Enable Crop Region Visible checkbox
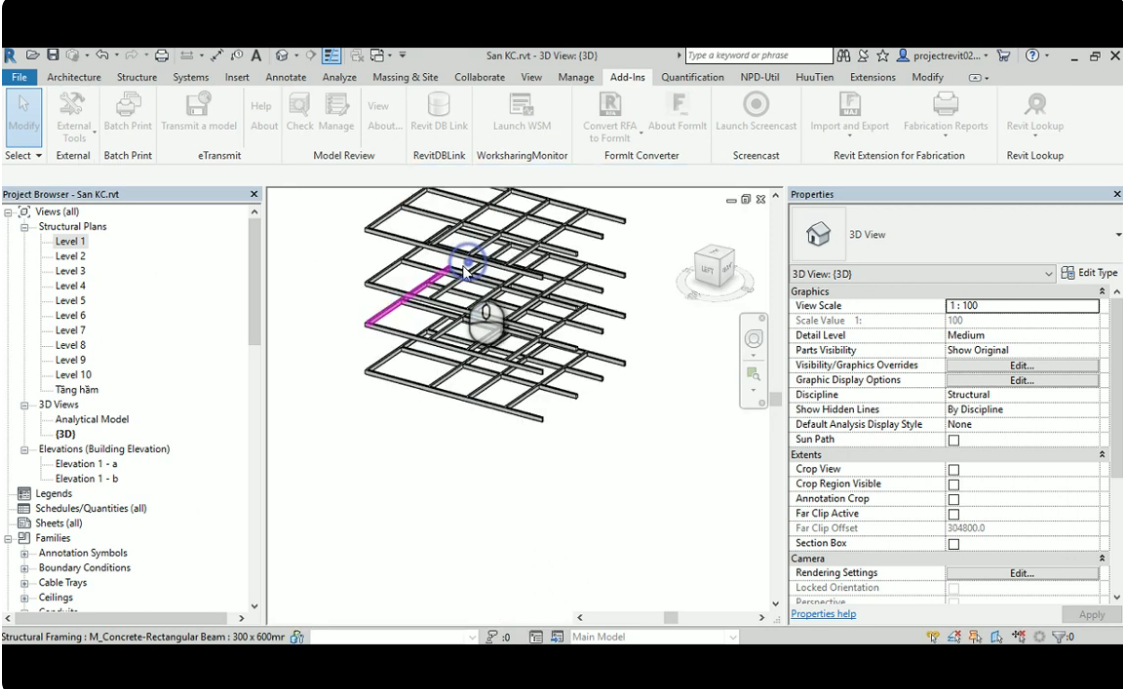Viewport: 1123px width, 689px height. 953,485
